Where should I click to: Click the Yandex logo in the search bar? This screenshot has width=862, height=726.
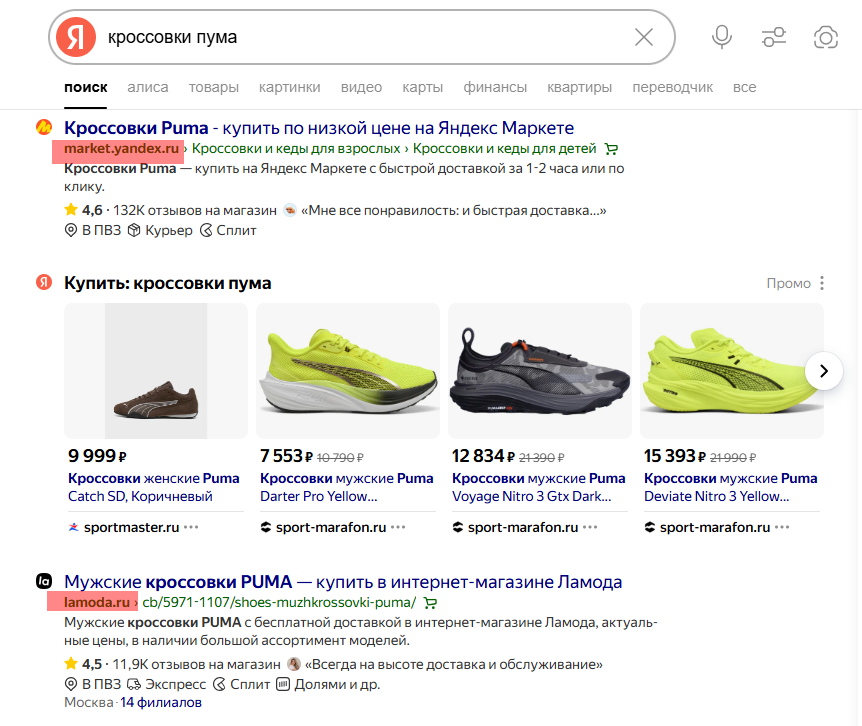[76, 37]
